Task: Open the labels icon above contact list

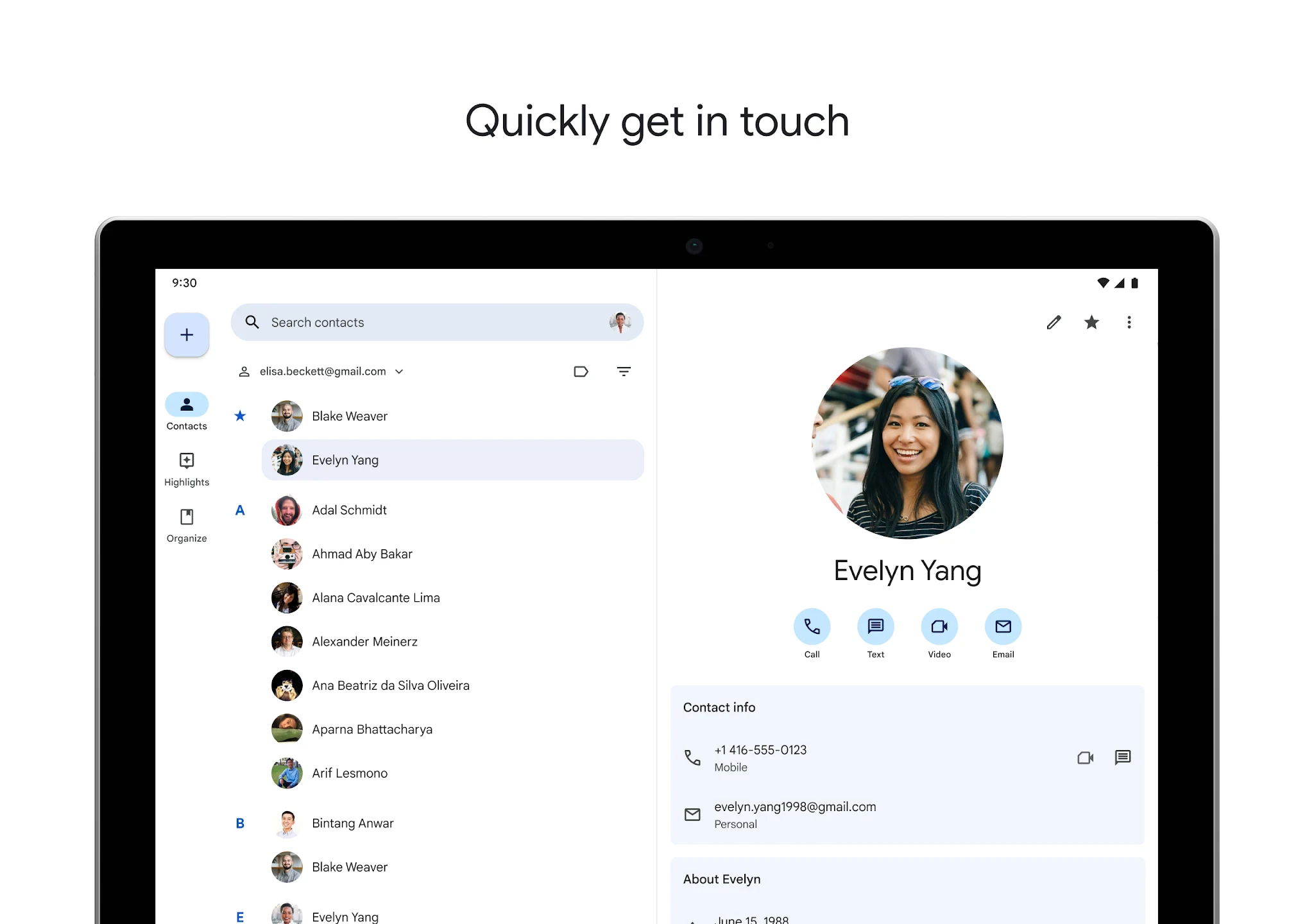Action: (x=581, y=372)
